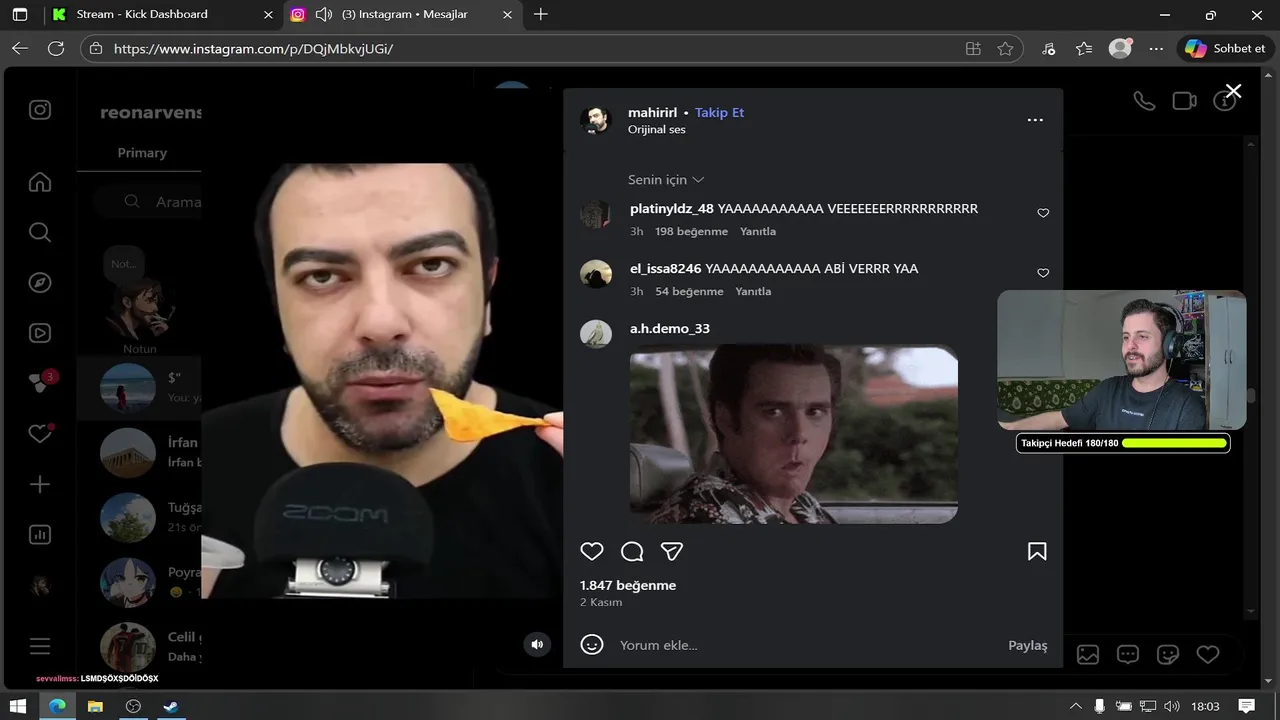Open Edge Settings and more menu

click(1156, 48)
